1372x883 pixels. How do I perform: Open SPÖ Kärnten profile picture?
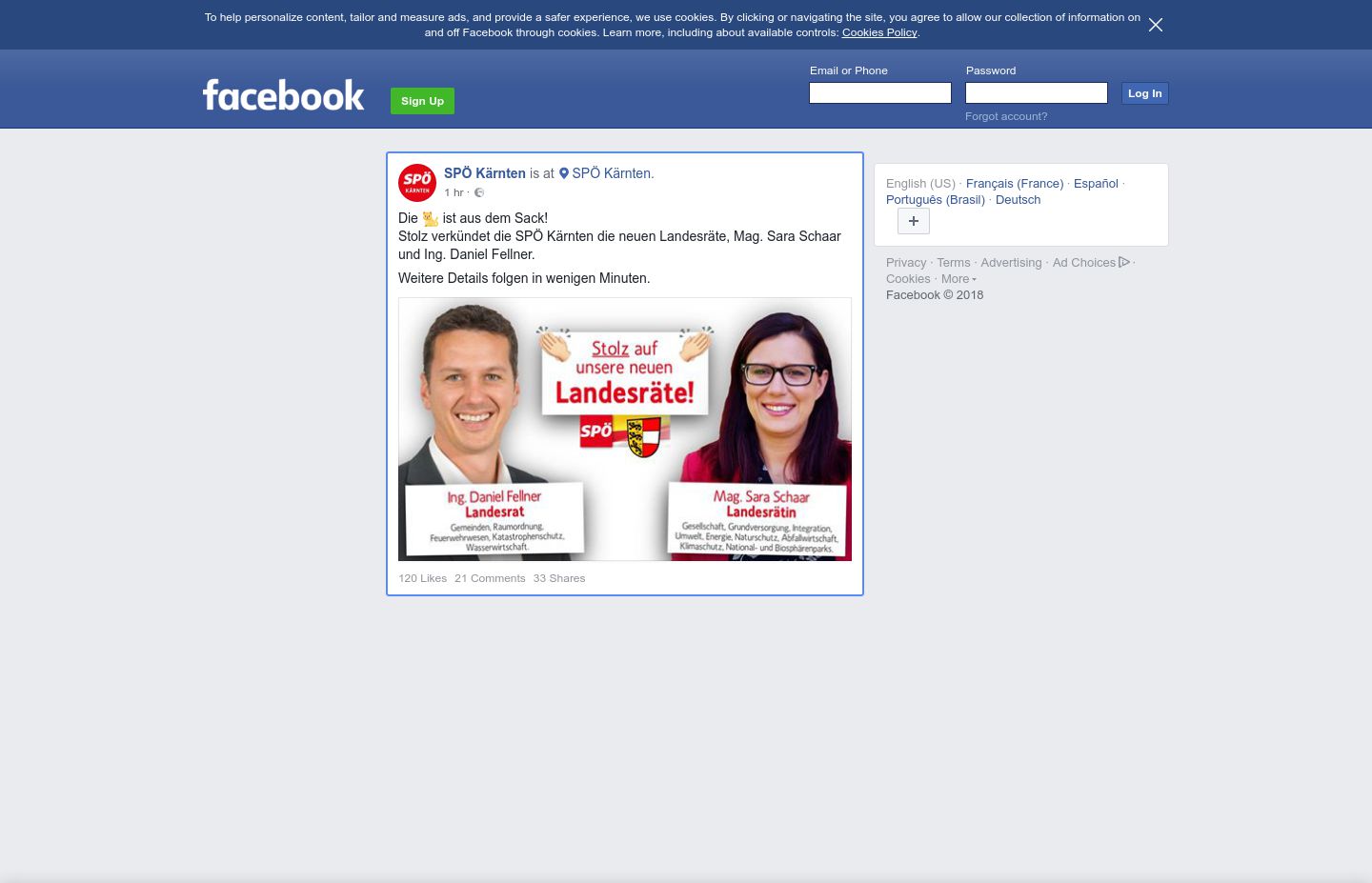click(x=417, y=182)
